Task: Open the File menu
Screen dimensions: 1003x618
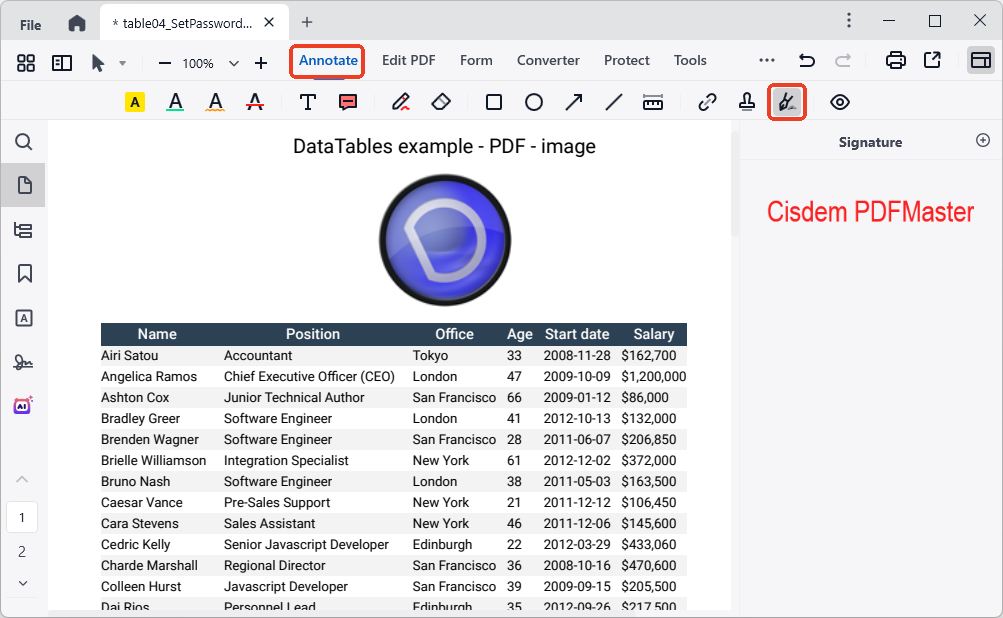Action: click(x=28, y=21)
